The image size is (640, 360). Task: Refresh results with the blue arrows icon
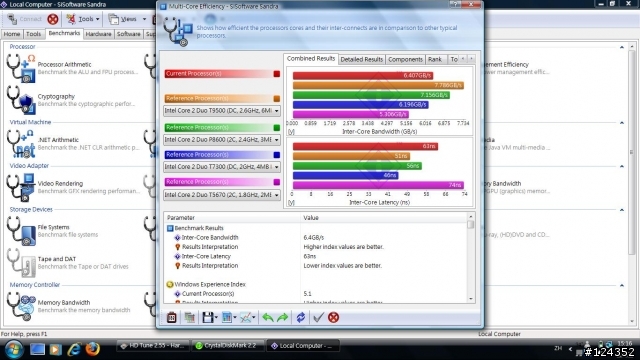point(301,318)
